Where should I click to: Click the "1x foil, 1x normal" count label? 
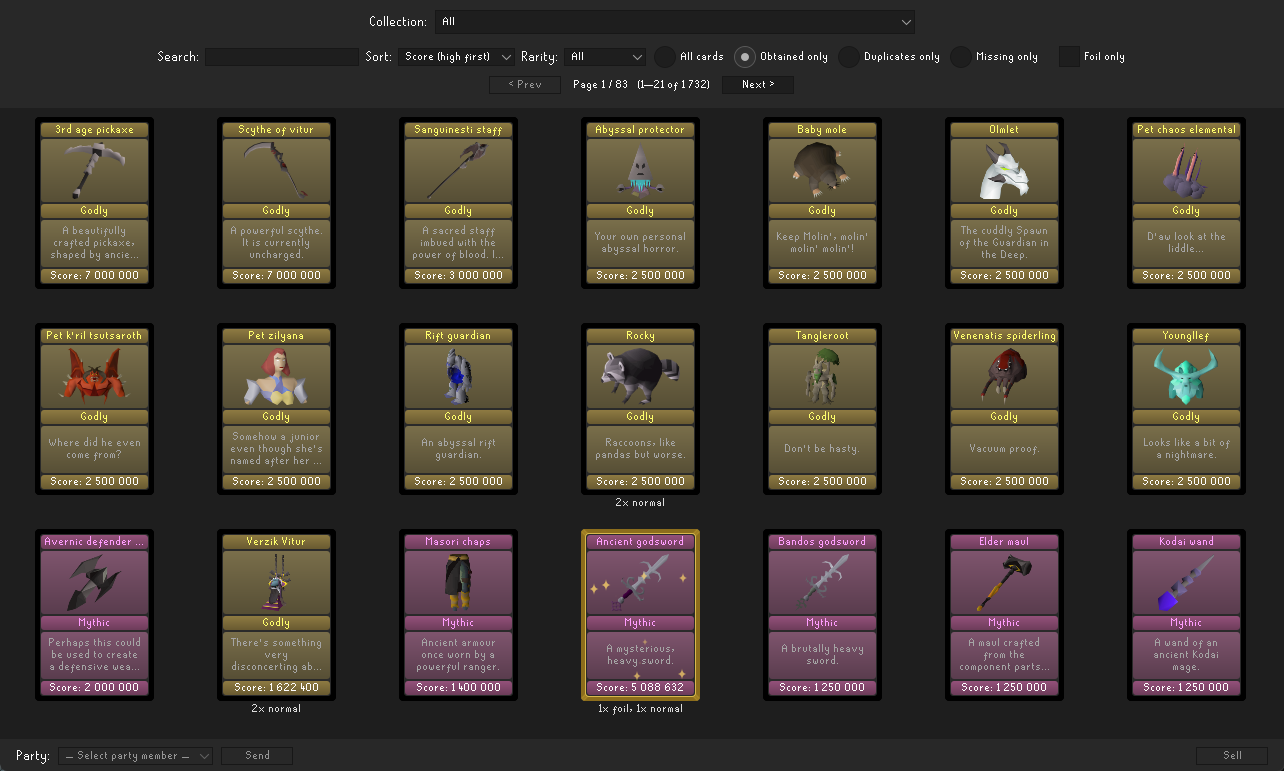tap(640, 709)
